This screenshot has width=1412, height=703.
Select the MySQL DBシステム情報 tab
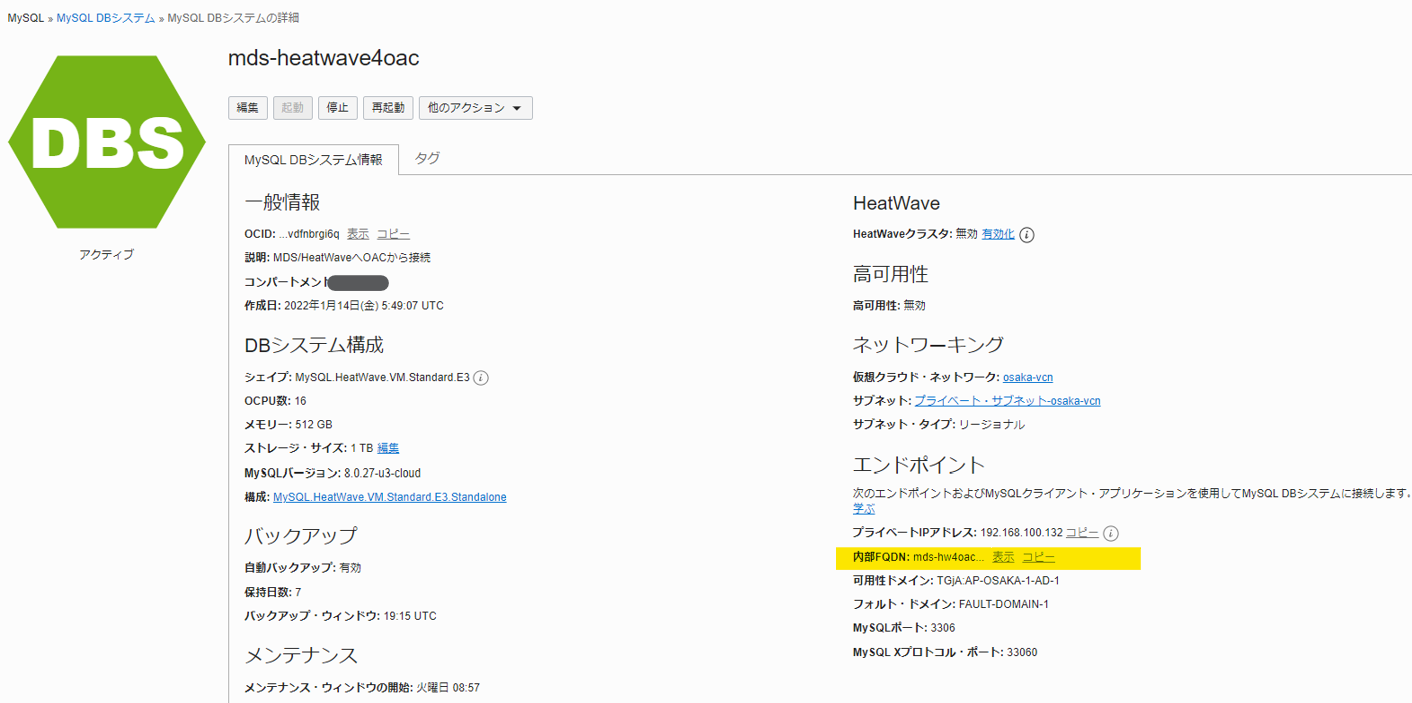[313, 158]
